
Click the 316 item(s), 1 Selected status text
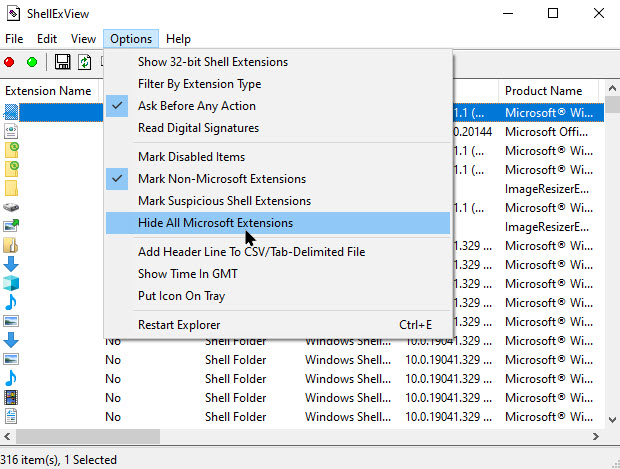(59, 460)
